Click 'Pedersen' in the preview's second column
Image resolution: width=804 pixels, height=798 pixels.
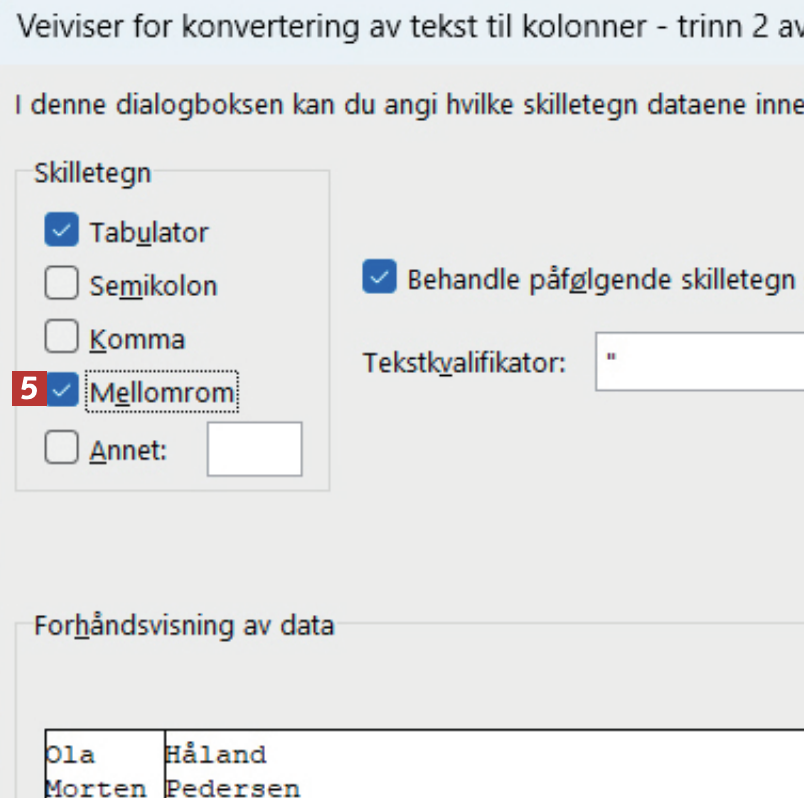point(233,787)
